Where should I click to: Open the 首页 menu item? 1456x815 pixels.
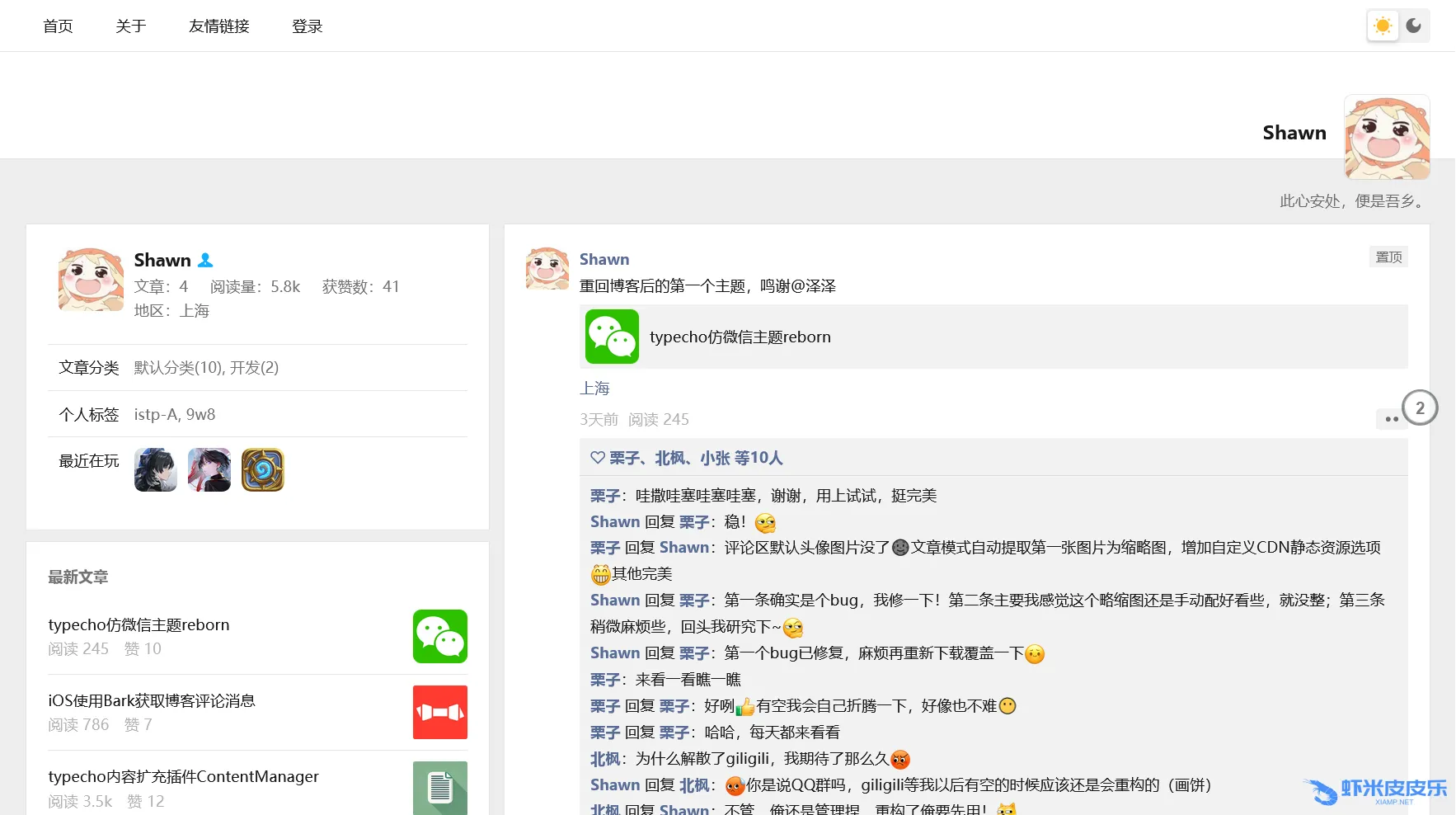pyautogui.click(x=58, y=26)
